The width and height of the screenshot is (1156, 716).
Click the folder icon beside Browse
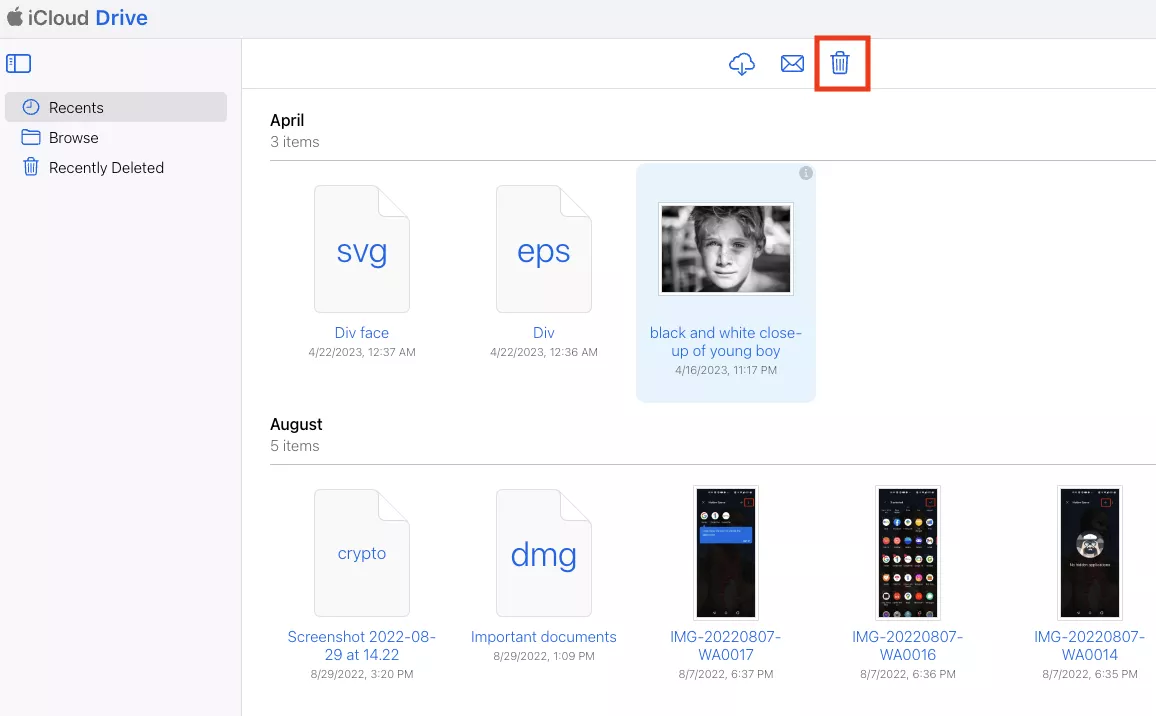click(30, 137)
